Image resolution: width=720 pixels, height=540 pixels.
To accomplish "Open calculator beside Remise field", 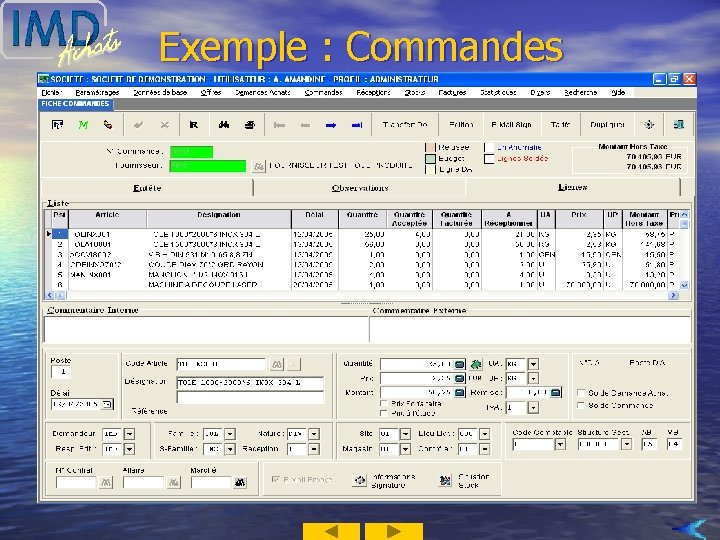I will [x=556, y=393].
